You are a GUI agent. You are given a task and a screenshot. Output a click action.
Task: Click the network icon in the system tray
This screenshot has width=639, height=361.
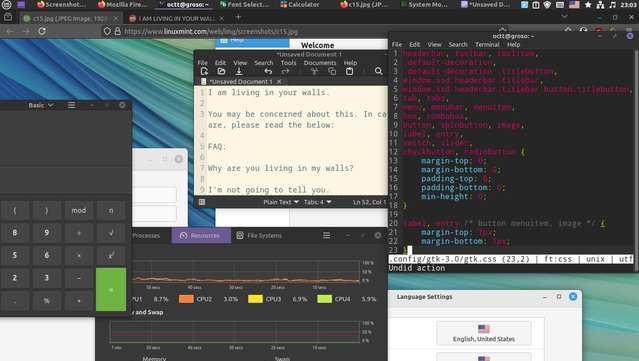pos(600,5)
